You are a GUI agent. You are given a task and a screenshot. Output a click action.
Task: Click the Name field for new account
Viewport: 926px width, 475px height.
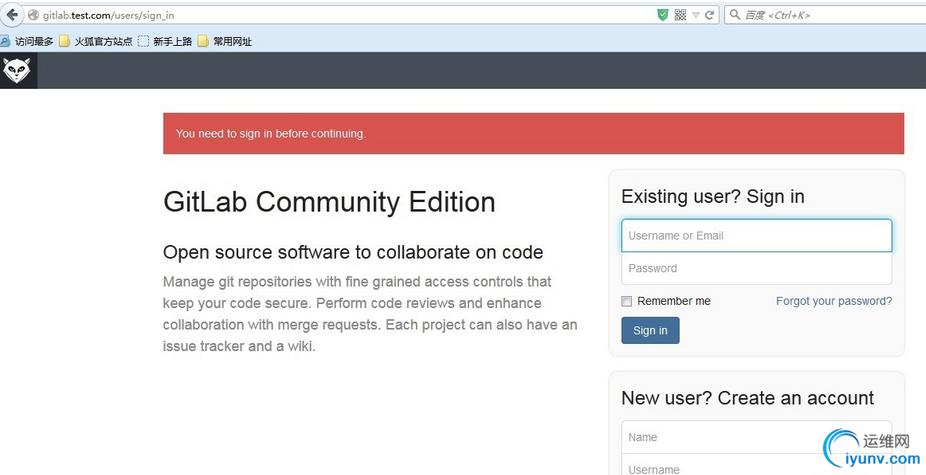pyautogui.click(x=756, y=437)
